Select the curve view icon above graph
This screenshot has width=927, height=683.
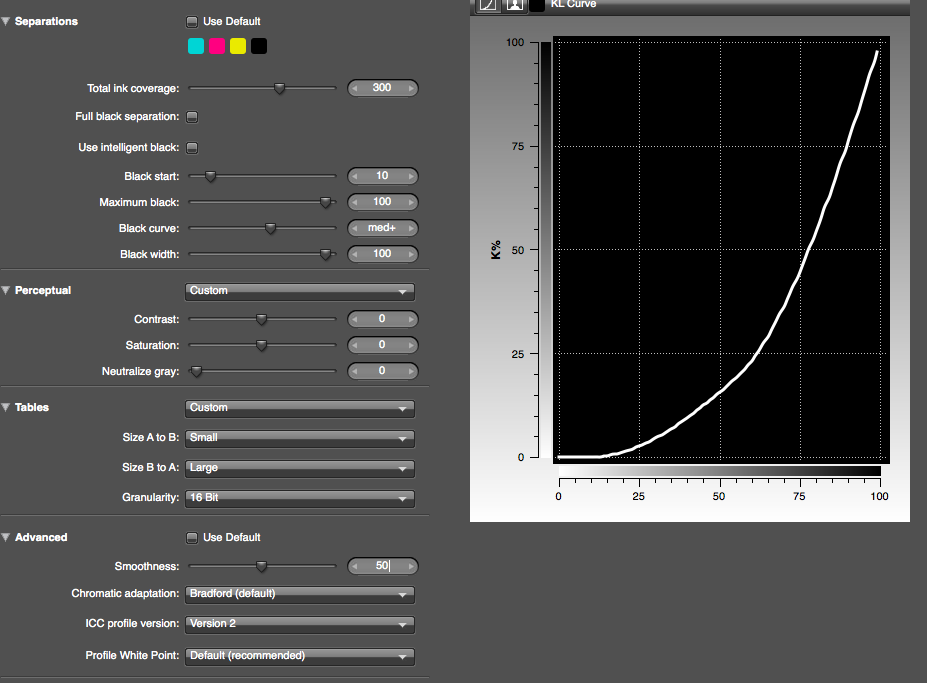(x=488, y=4)
